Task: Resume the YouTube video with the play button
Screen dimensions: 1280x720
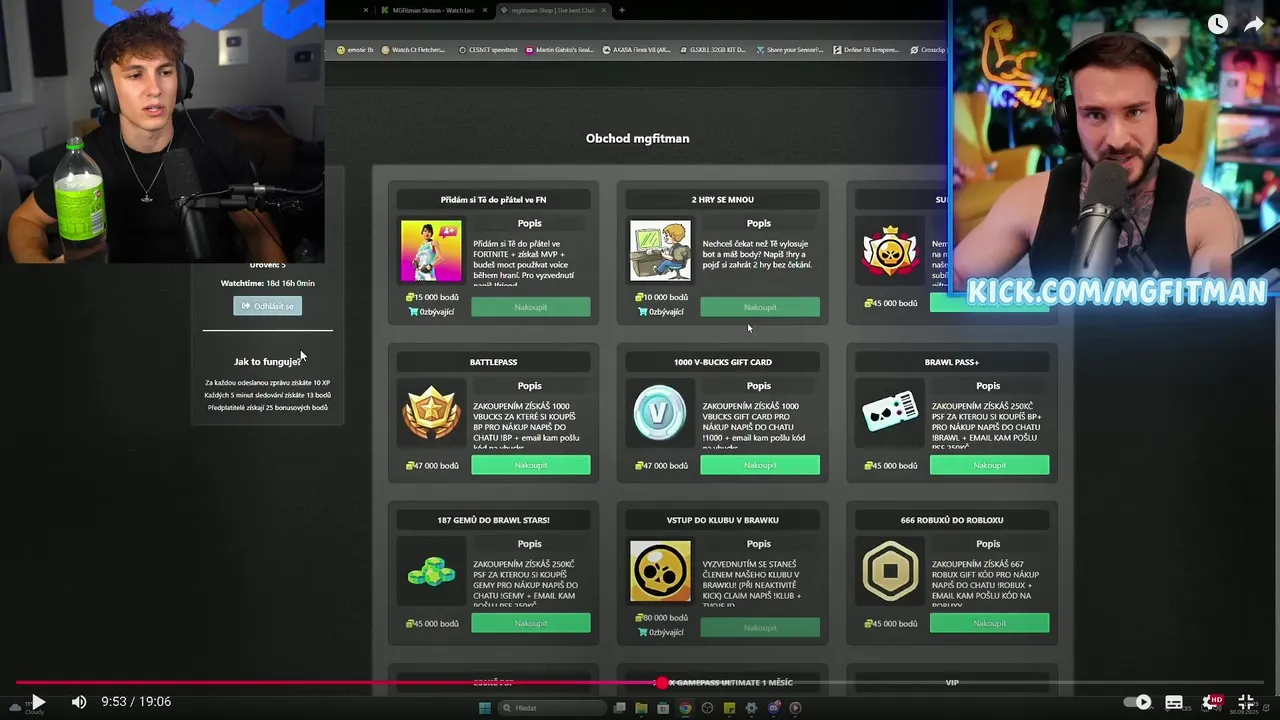Action: pos(37,702)
